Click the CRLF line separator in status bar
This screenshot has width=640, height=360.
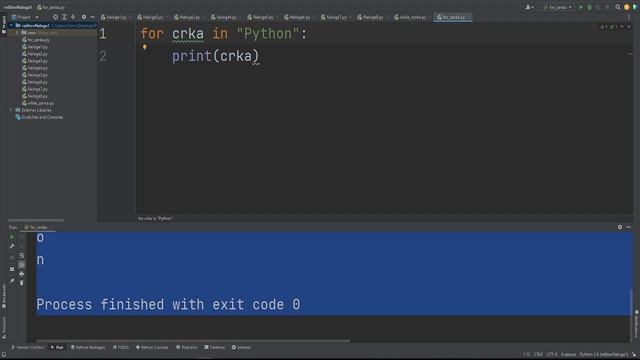(x=538, y=354)
